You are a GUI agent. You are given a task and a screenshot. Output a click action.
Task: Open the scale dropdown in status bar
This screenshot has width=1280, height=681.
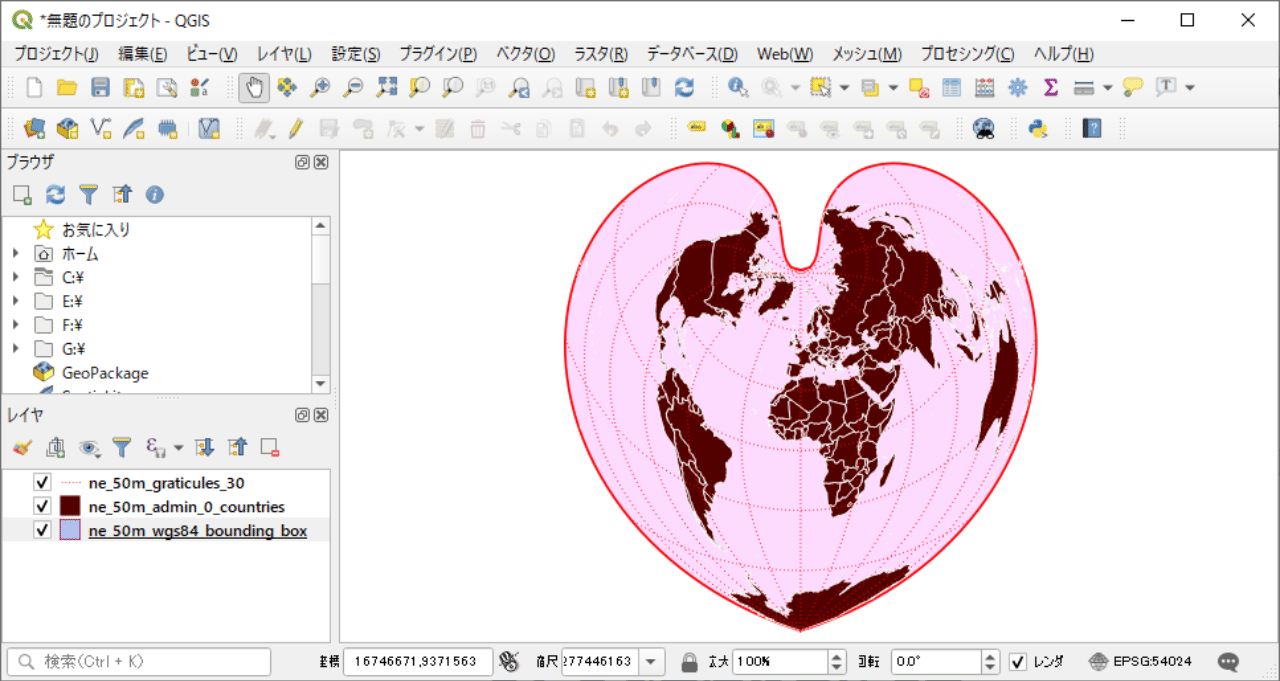[x=653, y=662]
